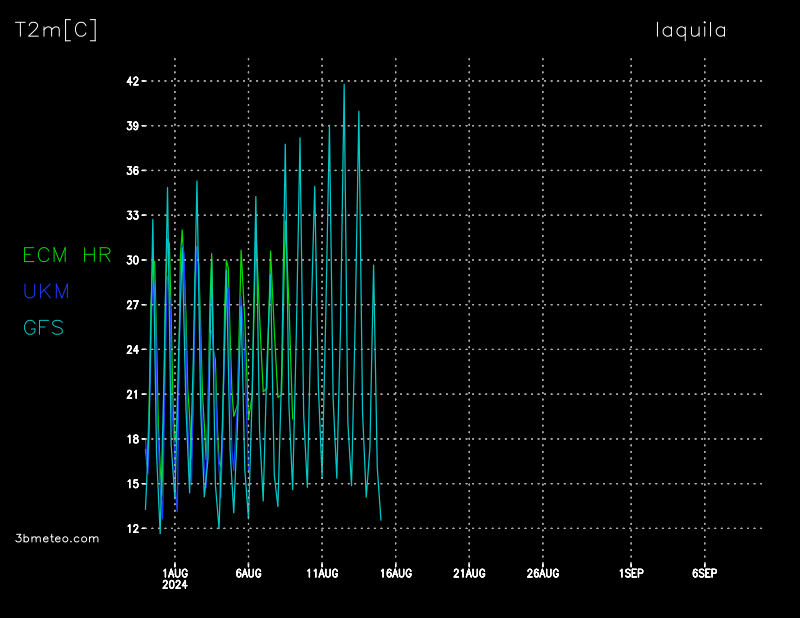
Task: Click the 42 degree y-axis label
Action: pos(131,81)
